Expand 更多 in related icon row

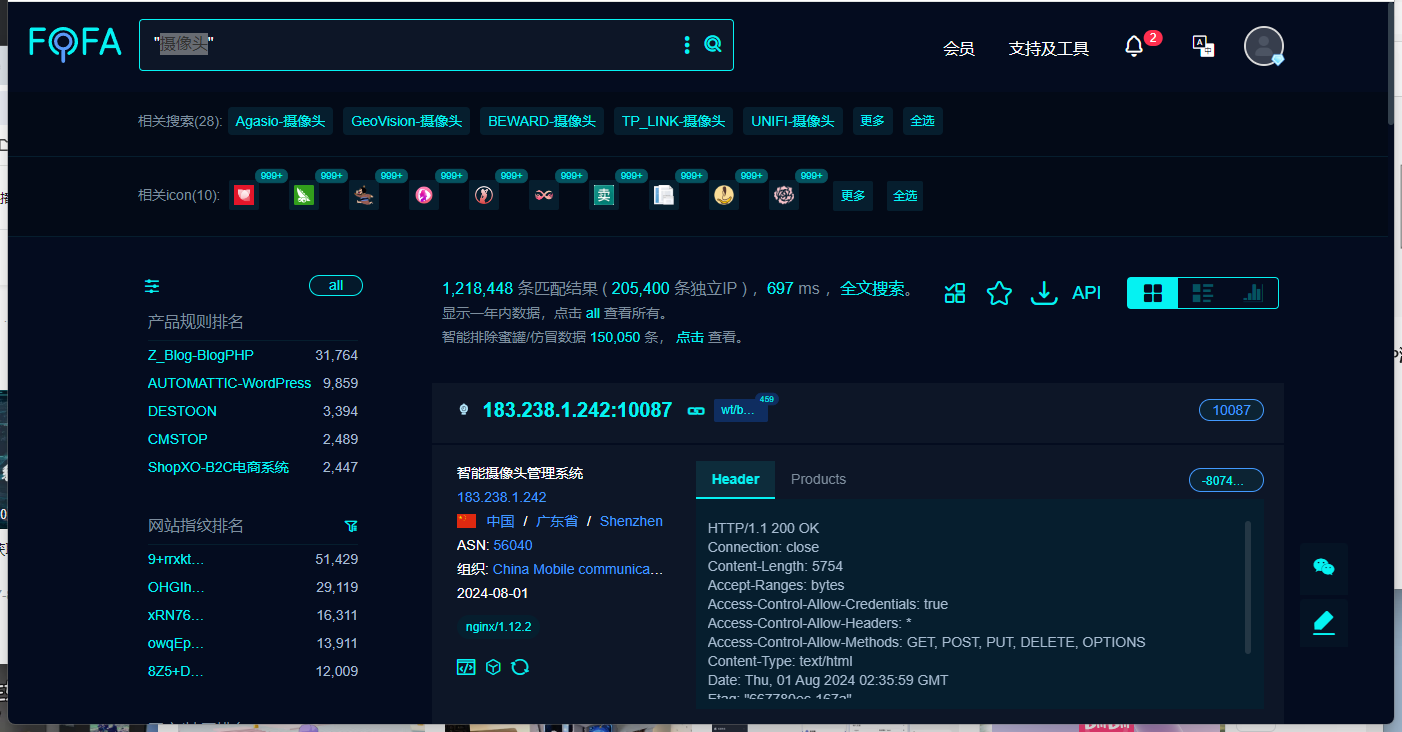click(x=853, y=196)
